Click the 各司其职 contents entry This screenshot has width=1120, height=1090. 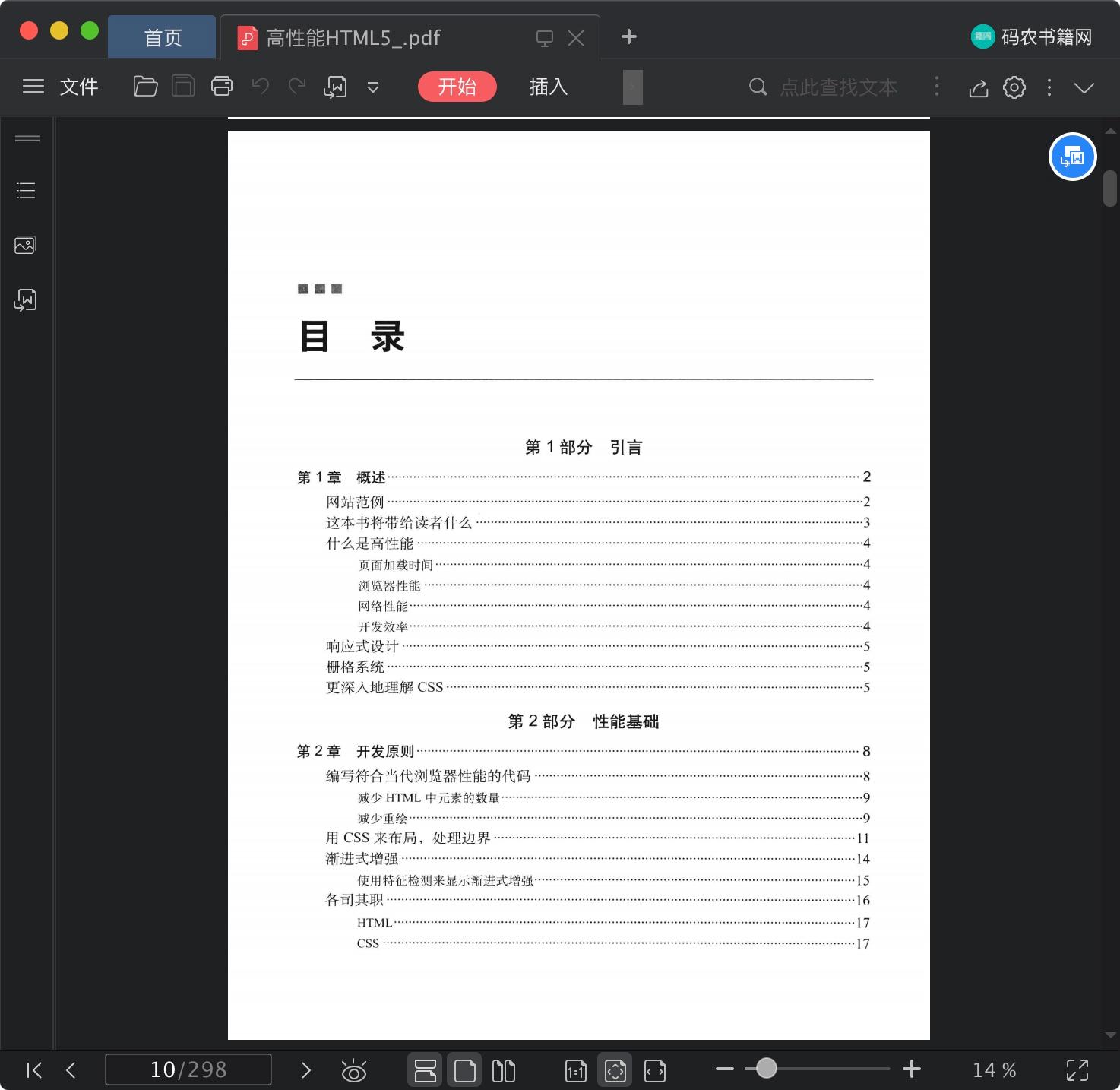click(598, 900)
